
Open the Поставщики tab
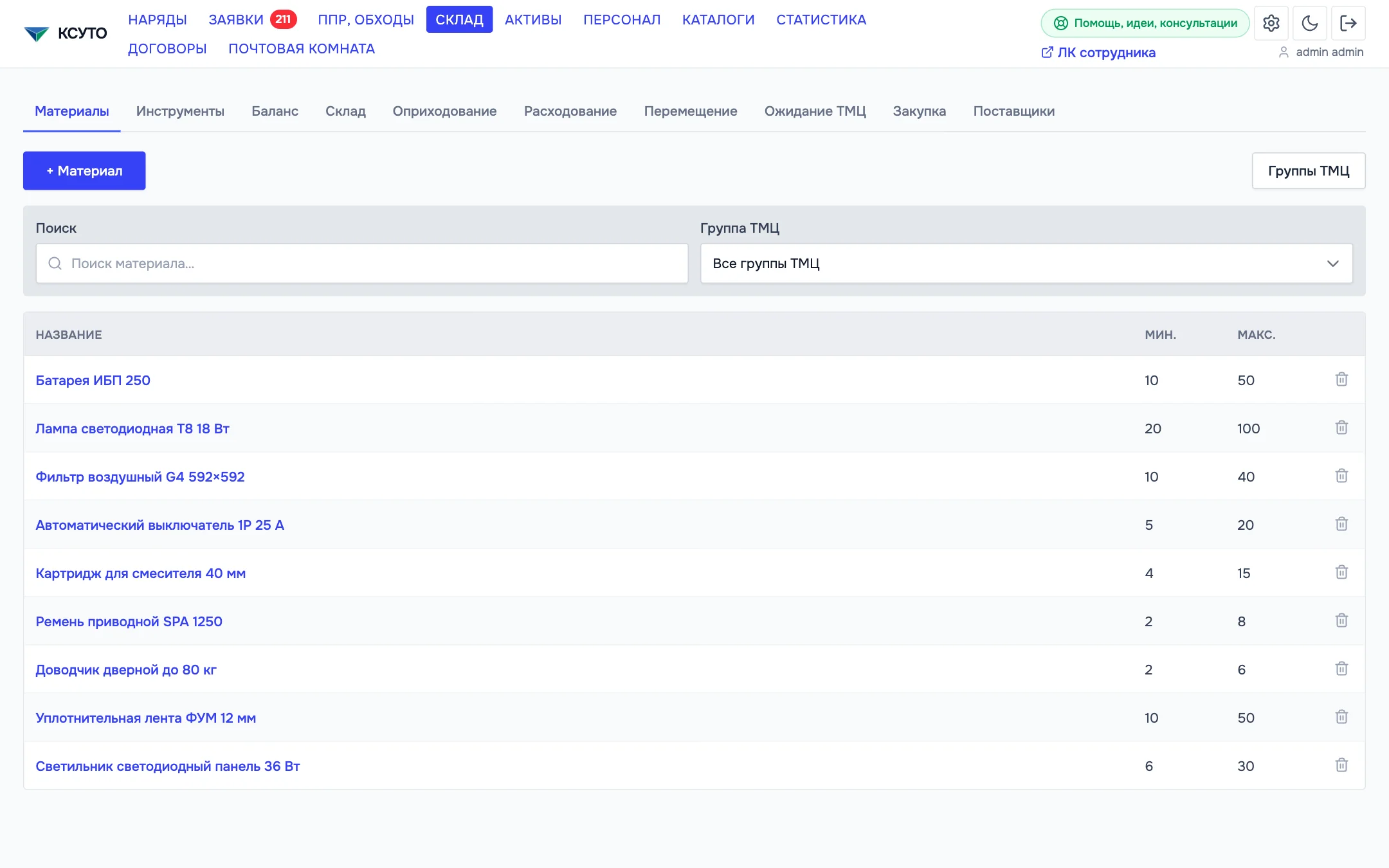click(x=1013, y=111)
